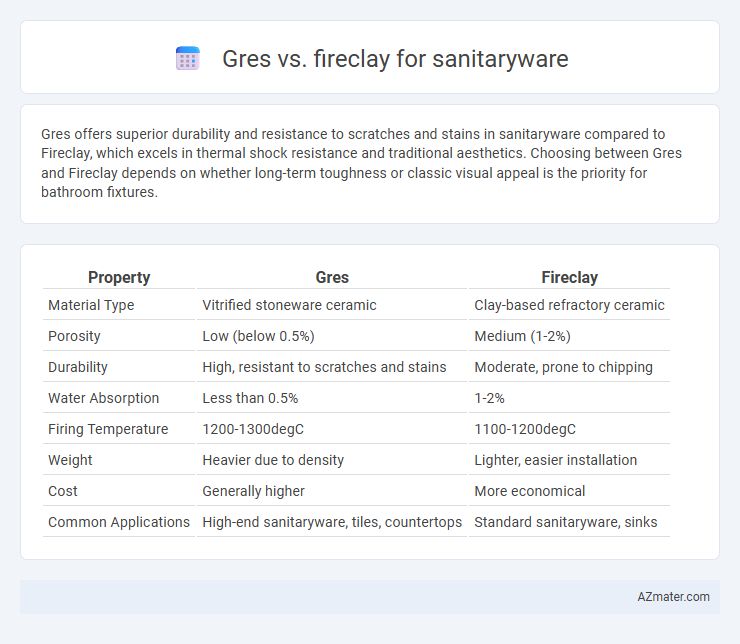The image size is (740, 644).
Task: Click the '1200-1300degC' cell
Action: 253,429
